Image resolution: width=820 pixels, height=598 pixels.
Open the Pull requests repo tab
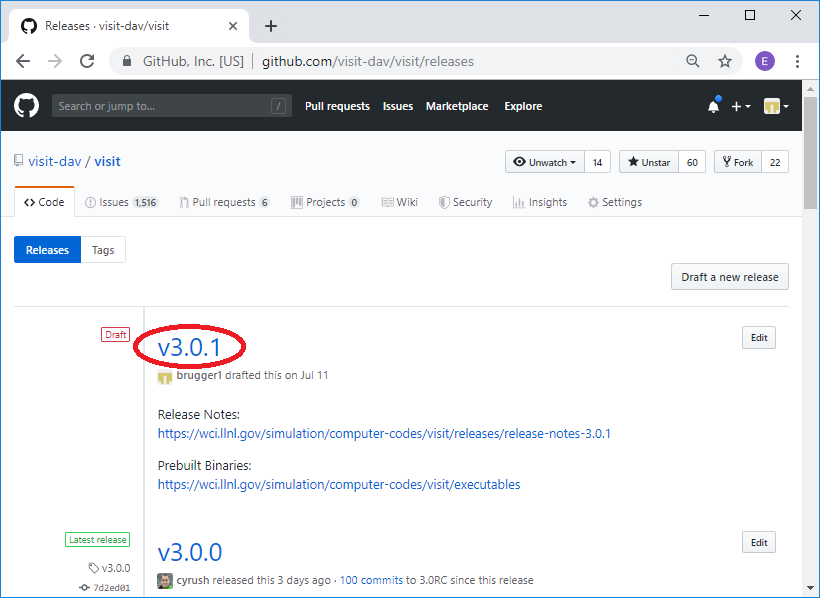(x=224, y=202)
